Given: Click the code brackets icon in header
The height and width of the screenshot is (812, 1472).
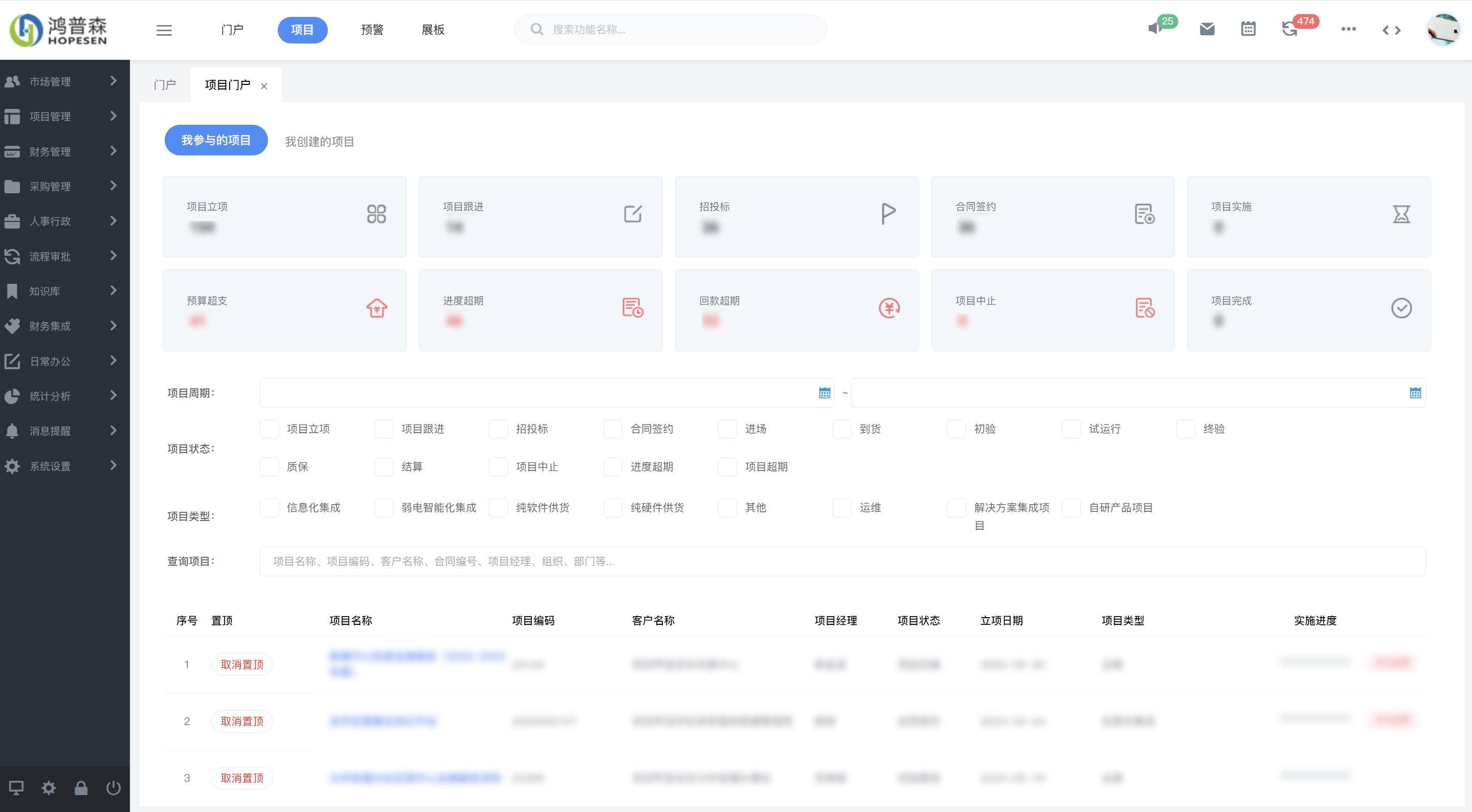Looking at the screenshot, I should [x=1391, y=30].
